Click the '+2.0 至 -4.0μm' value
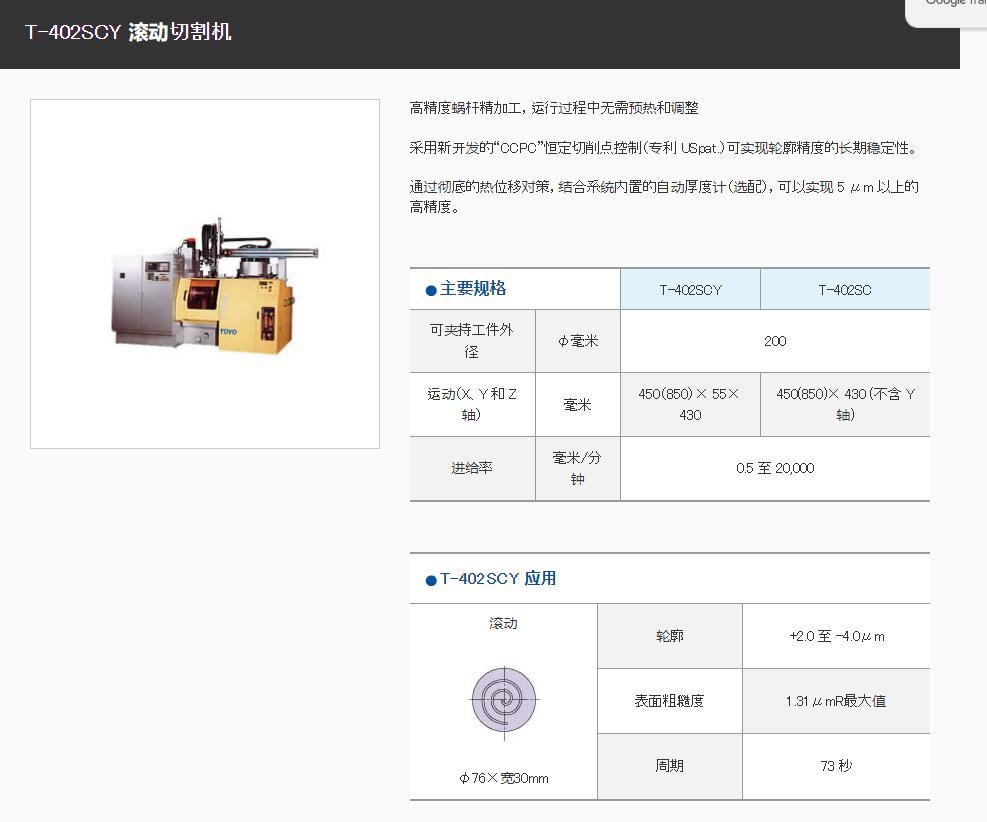 click(837, 636)
